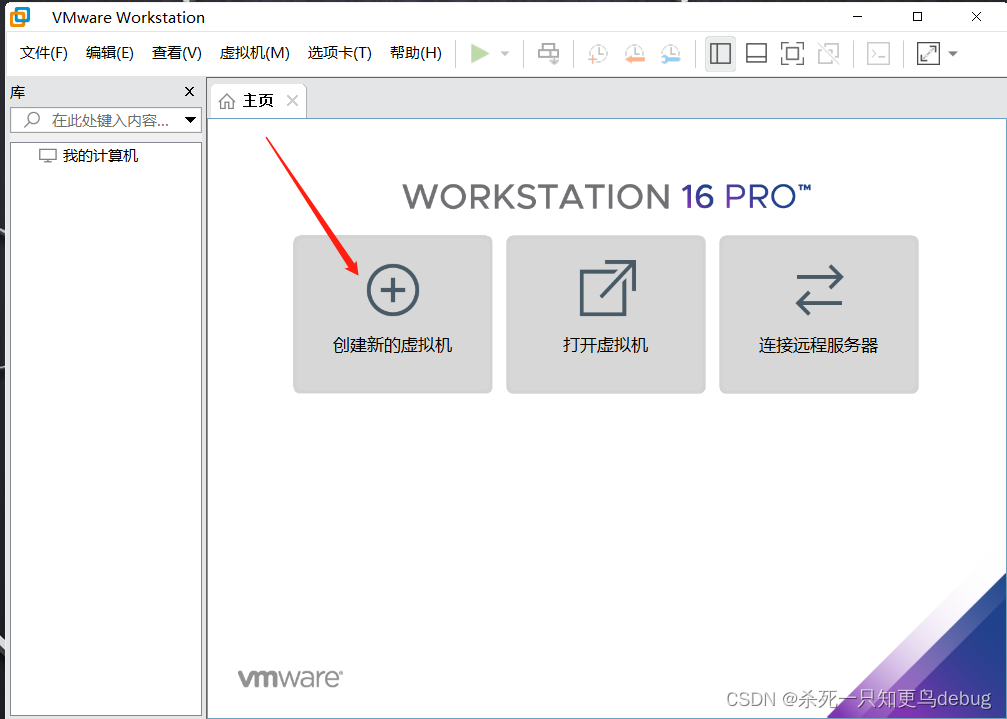Open the power options dropdown arrow
1007x719 pixels.
pos(503,54)
